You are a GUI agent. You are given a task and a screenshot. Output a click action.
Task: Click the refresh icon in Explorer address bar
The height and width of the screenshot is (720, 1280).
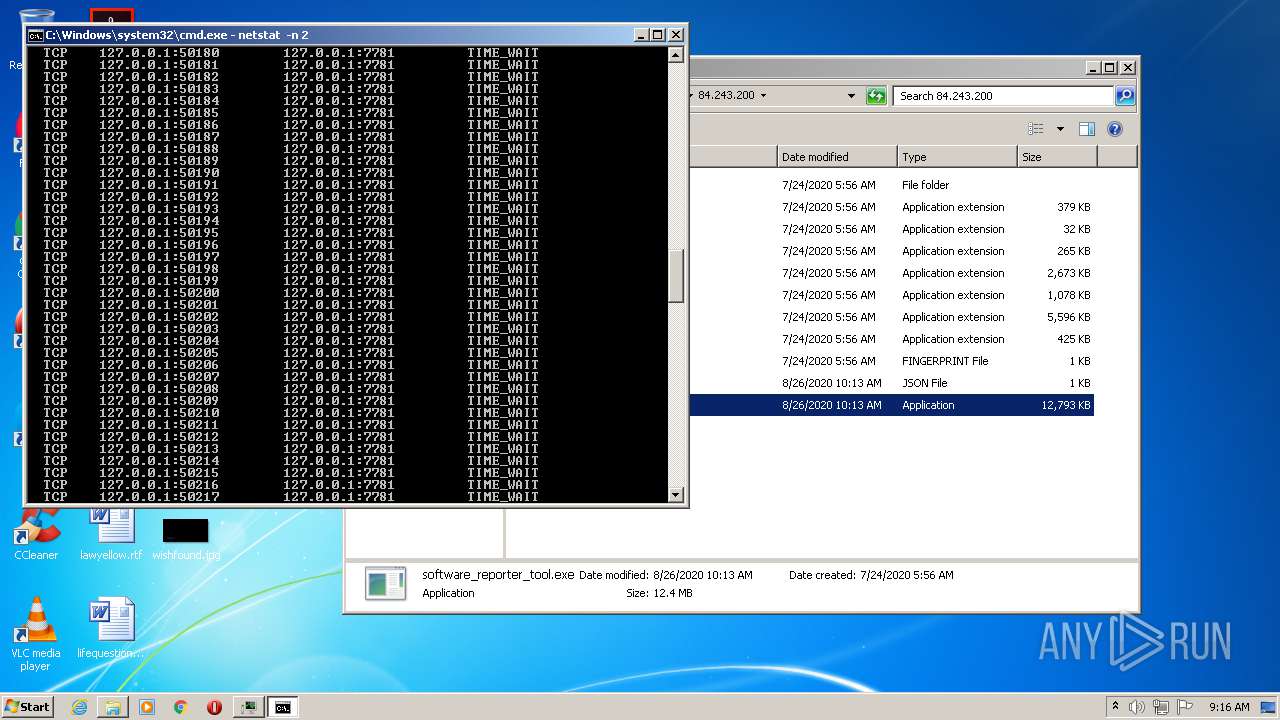click(876, 96)
